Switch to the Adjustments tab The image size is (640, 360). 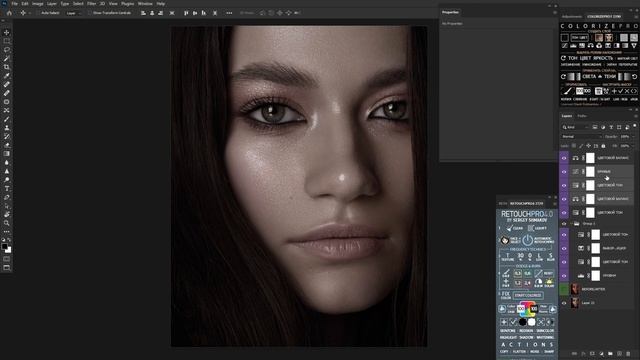pos(571,17)
